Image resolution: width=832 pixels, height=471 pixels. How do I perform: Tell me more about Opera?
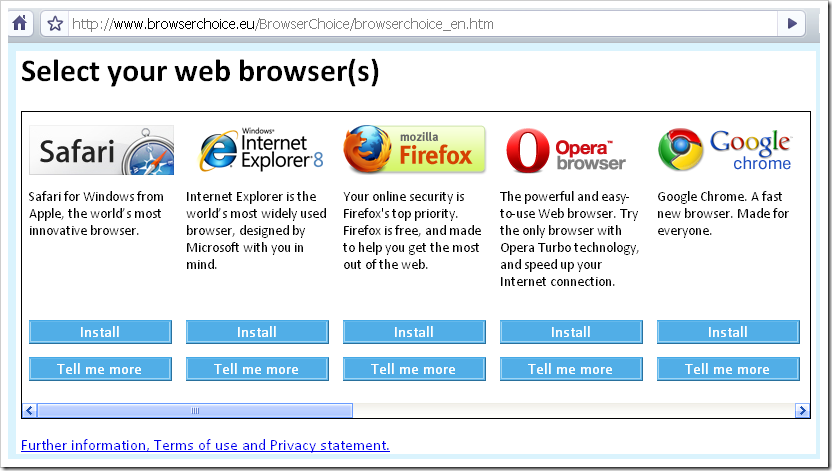point(571,369)
